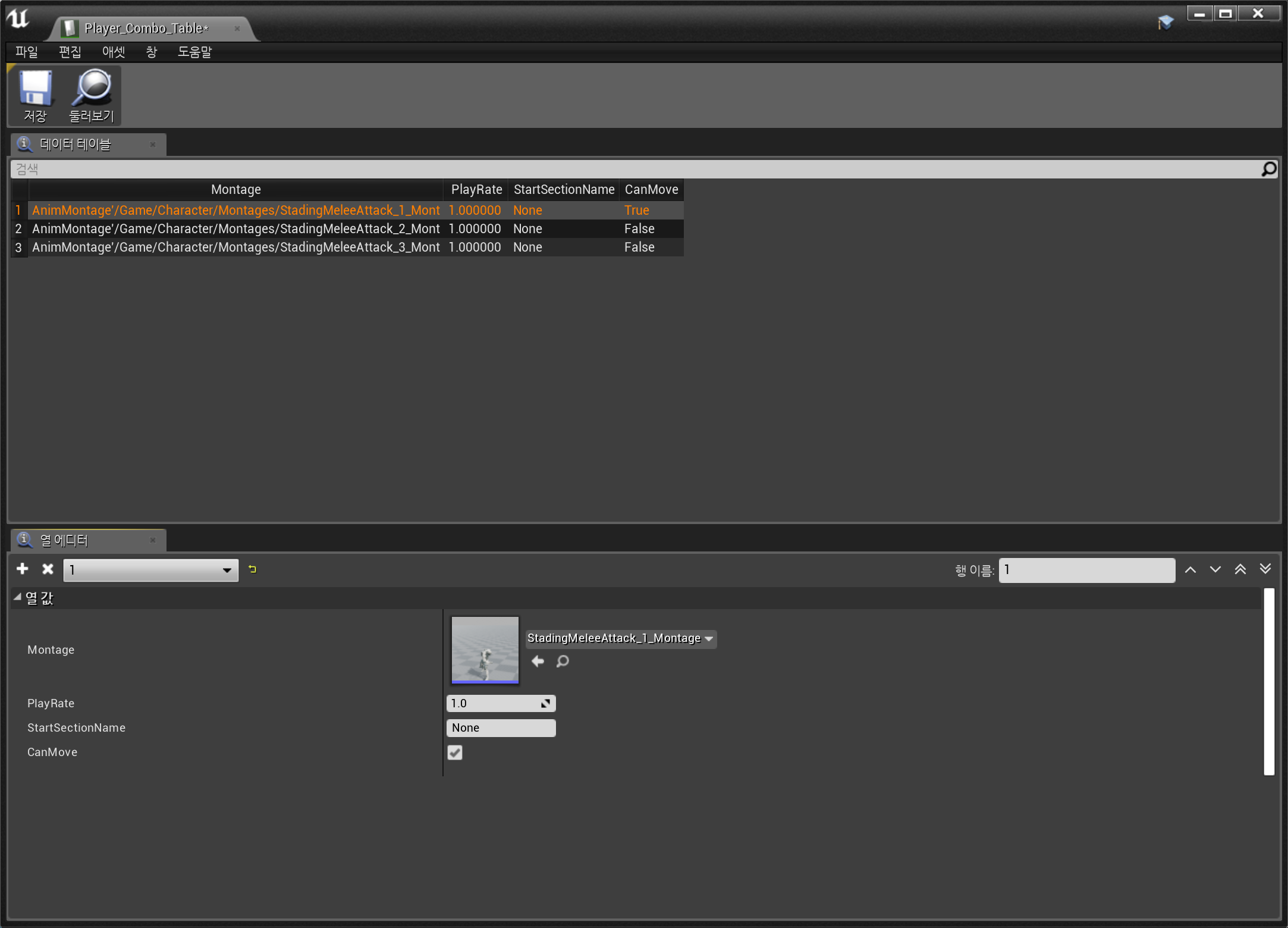This screenshot has height=928, width=1288.
Task: Move row up one position arrow
Action: tap(1190, 570)
